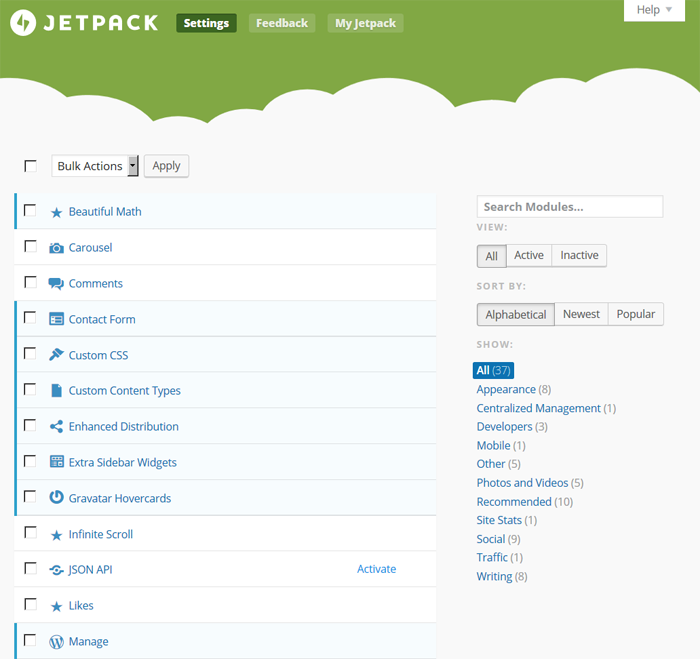Sort modules by Popular
The height and width of the screenshot is (659, 700).
[x=636, y=314]
